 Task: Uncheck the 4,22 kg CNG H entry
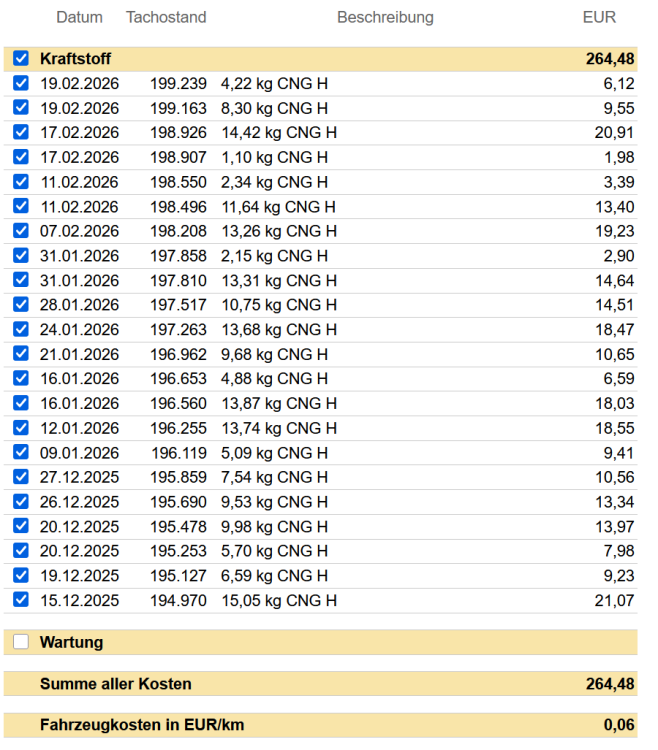[x=21, y=83]
